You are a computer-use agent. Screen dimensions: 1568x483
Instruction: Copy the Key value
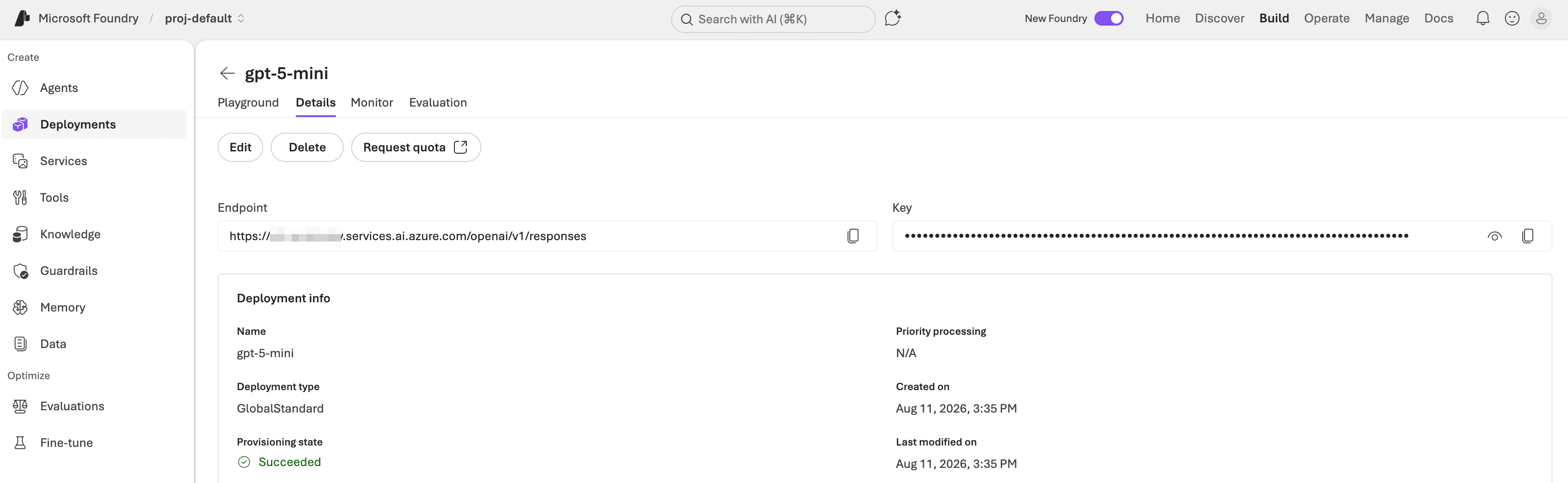(1527, 236)
